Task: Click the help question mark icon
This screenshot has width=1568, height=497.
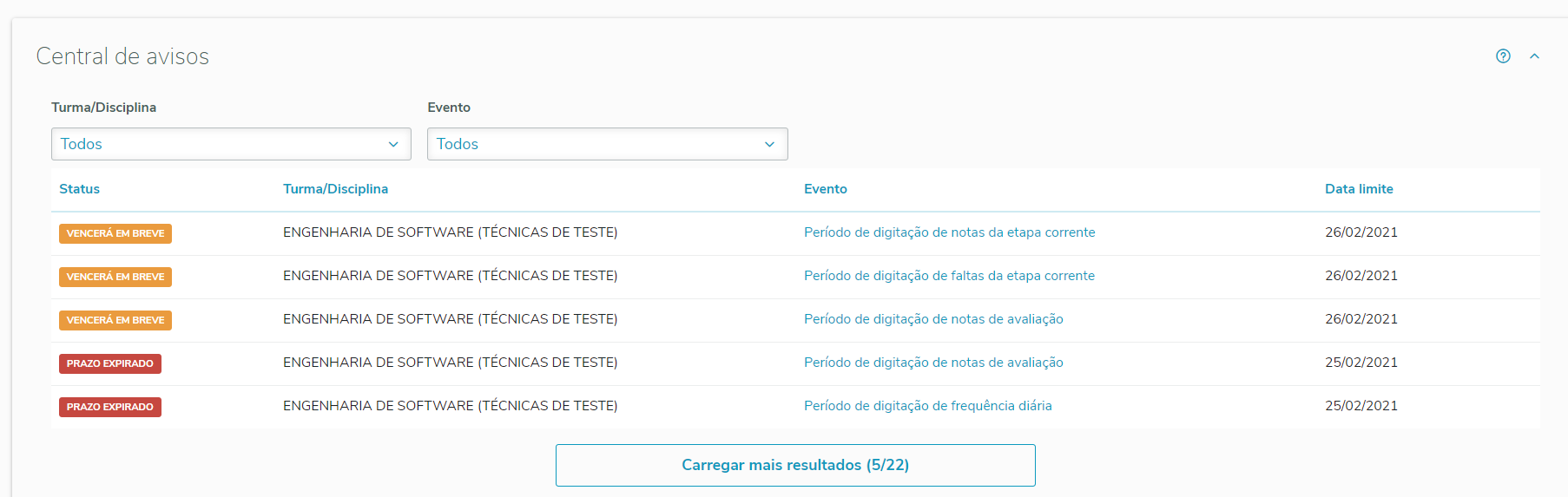Action: coord(1503,56)
